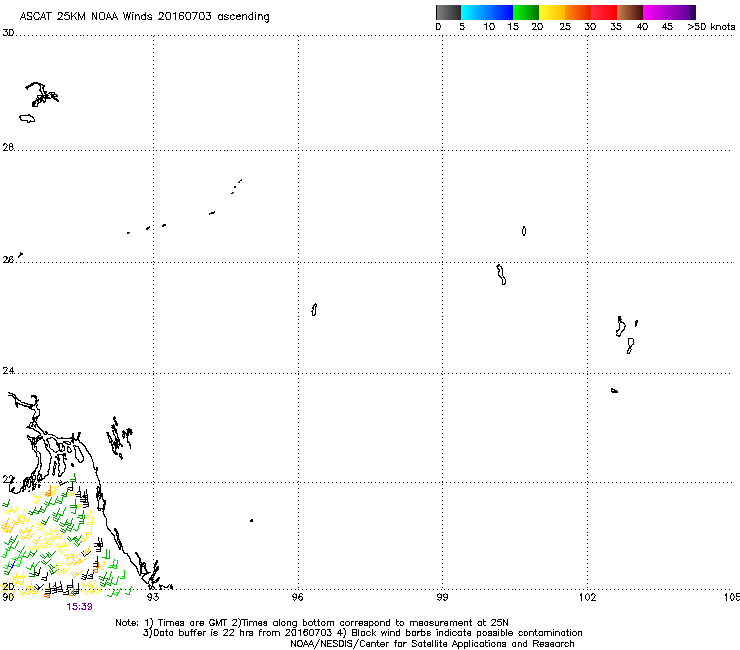740x650 pixels.
Task: Click the legend label '40'
Action: (642, 27)
